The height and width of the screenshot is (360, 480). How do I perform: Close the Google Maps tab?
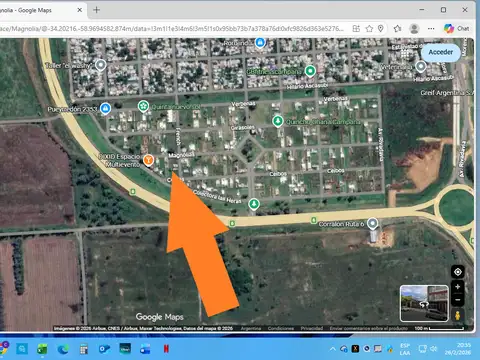(x=80, y=10)
